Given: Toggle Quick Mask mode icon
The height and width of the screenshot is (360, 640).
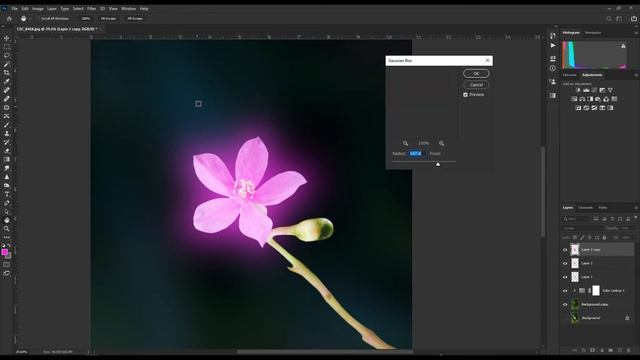Looking at the screenshot, I should click(x=7, y=264).
